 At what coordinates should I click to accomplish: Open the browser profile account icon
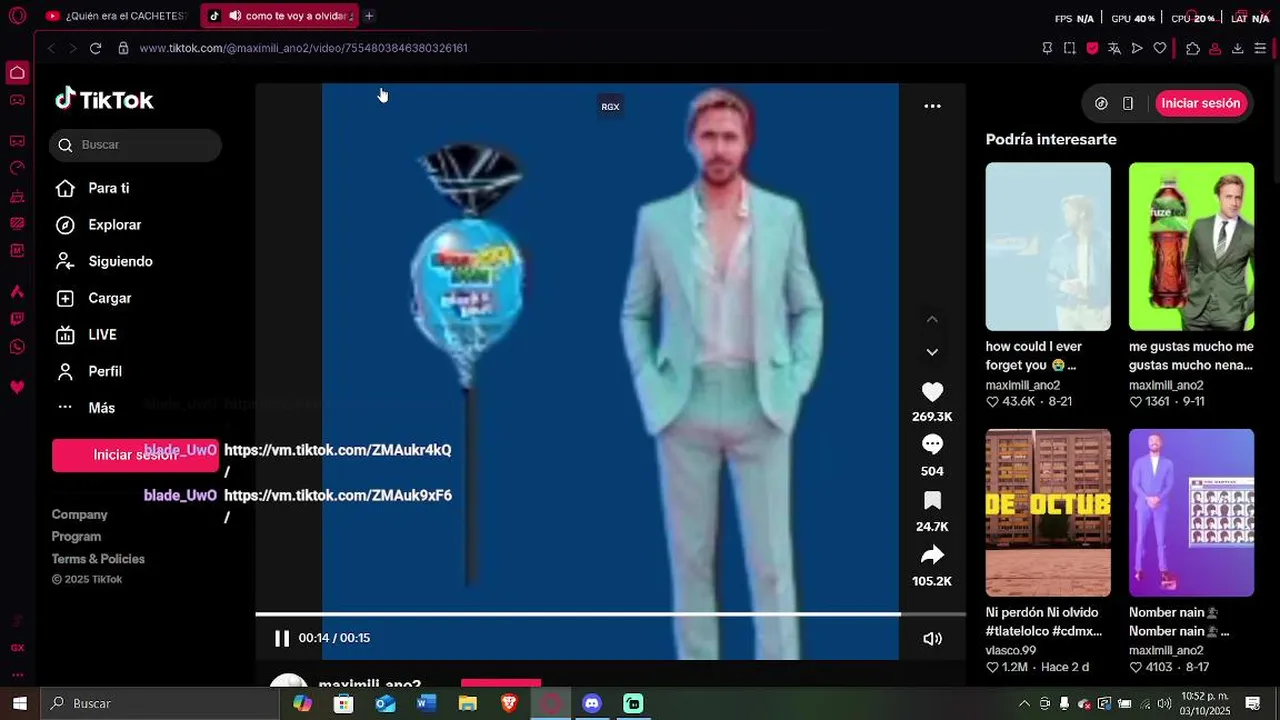1215,48
